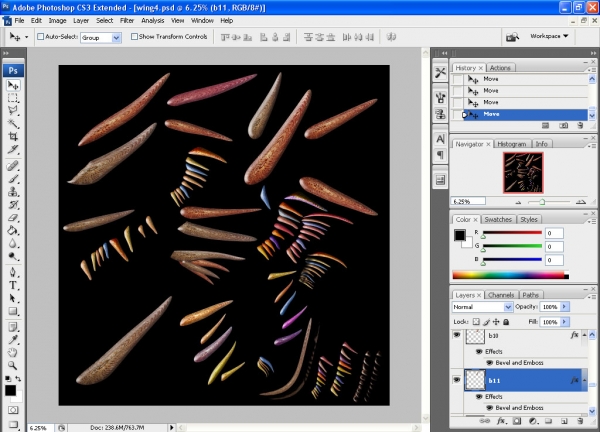Image resolution: width=600 pixels, height=432 pixels.
Task: Switch to the Histogram tab
Action: coord(512,144)
